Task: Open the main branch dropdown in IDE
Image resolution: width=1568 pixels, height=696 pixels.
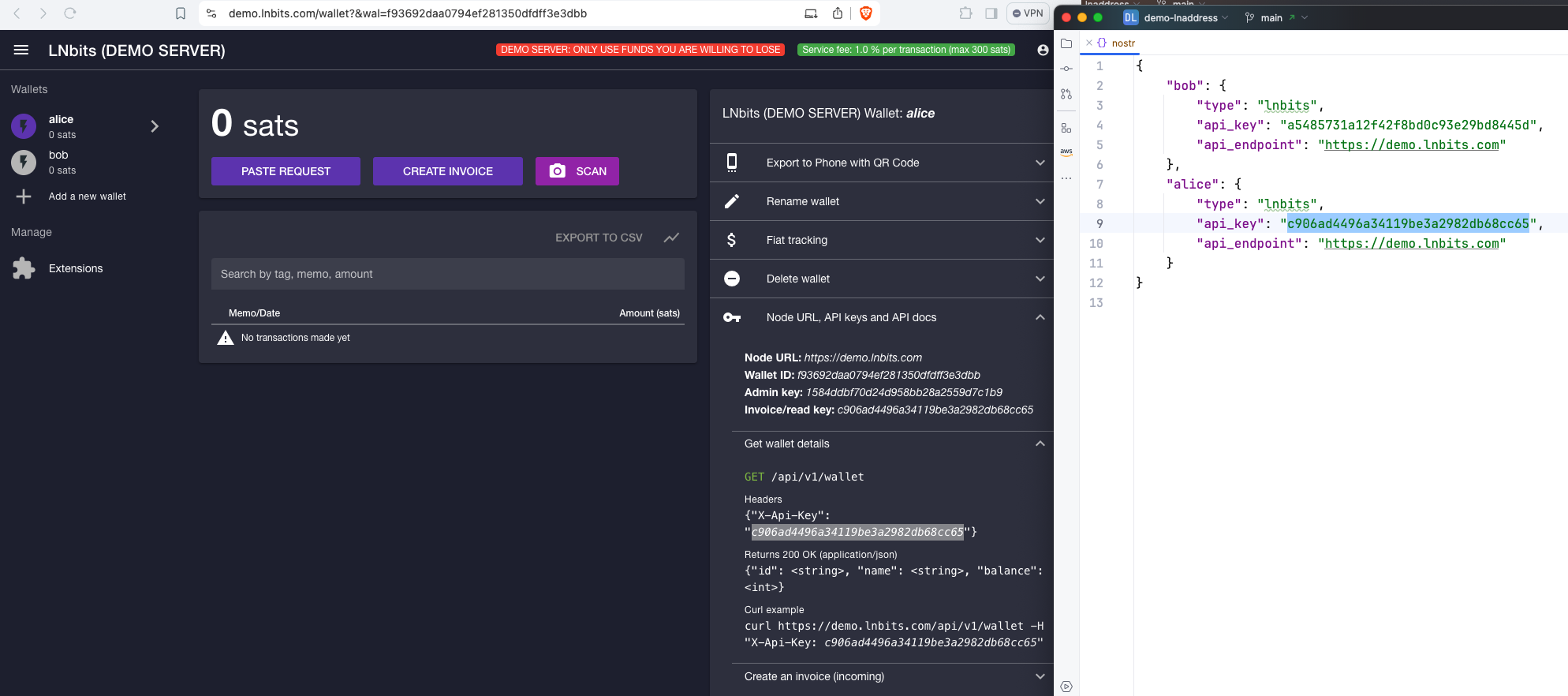Action: click(x=1276, y=17)
